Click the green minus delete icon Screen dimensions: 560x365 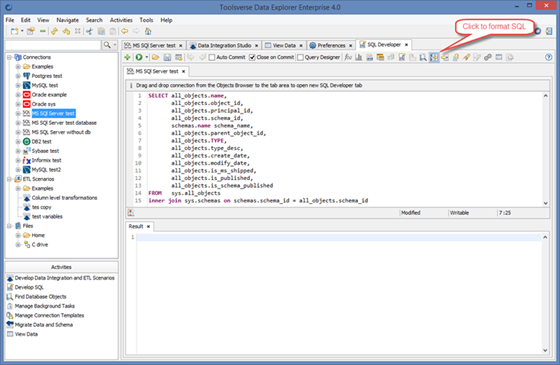pos(42,31)
